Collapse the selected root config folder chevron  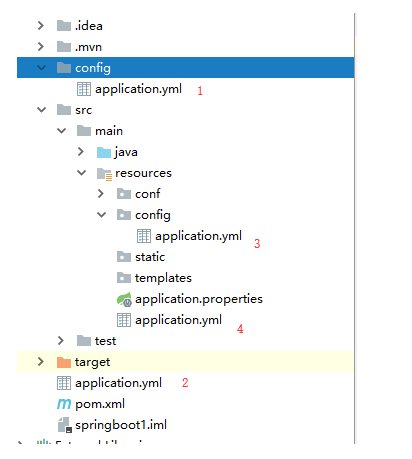(41, 68)
